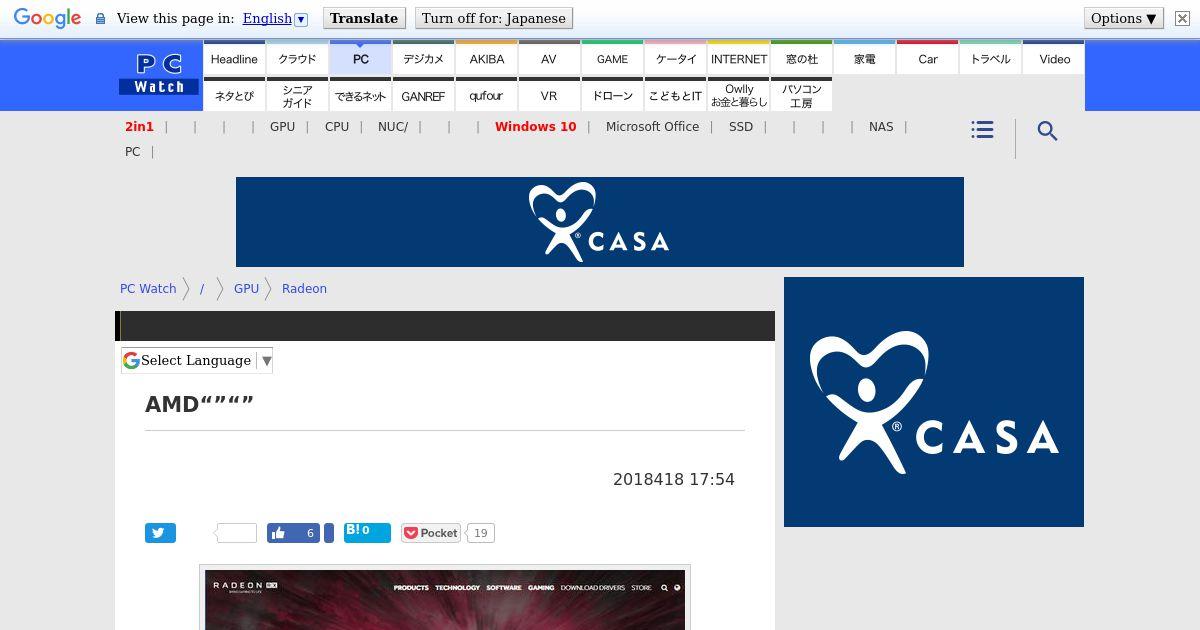Open the Owlly お金と暮らし tab
1200x630 pixels.
[x=738, y=96]
